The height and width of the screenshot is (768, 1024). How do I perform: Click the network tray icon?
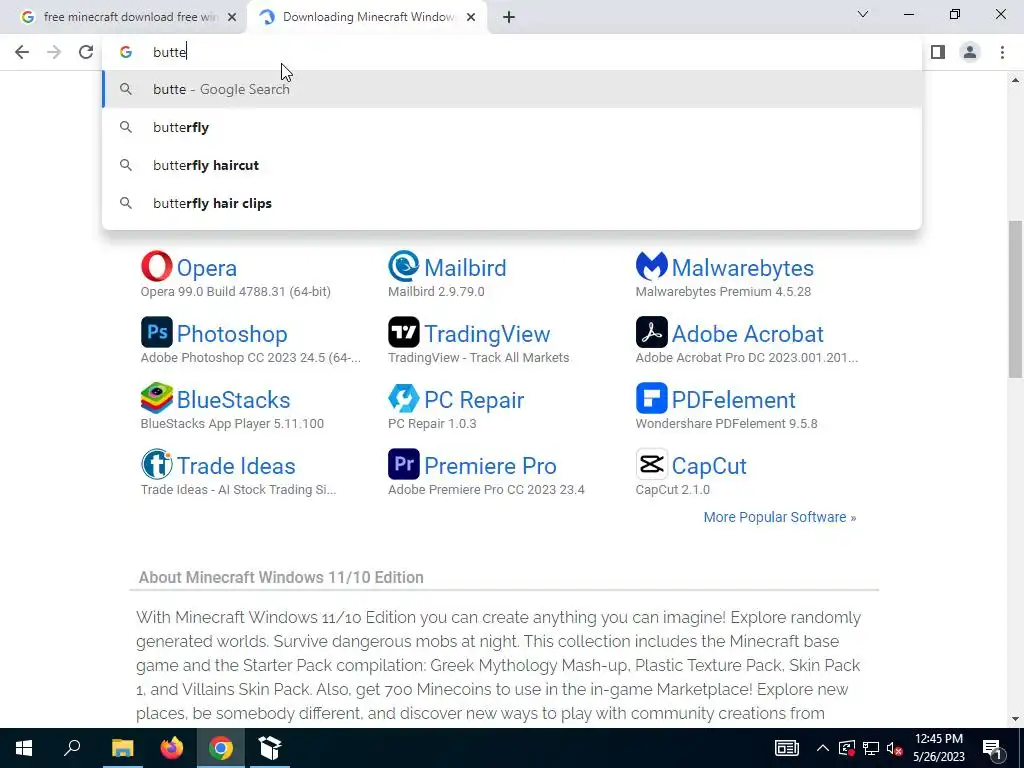871,748
